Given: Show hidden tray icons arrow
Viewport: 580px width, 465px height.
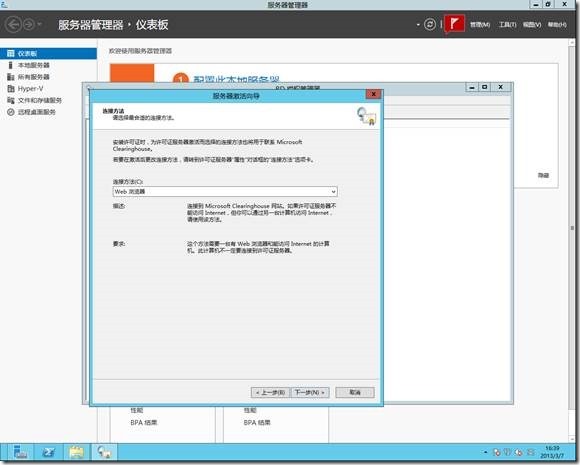Looking at the screenshot, I should point(485,452).
